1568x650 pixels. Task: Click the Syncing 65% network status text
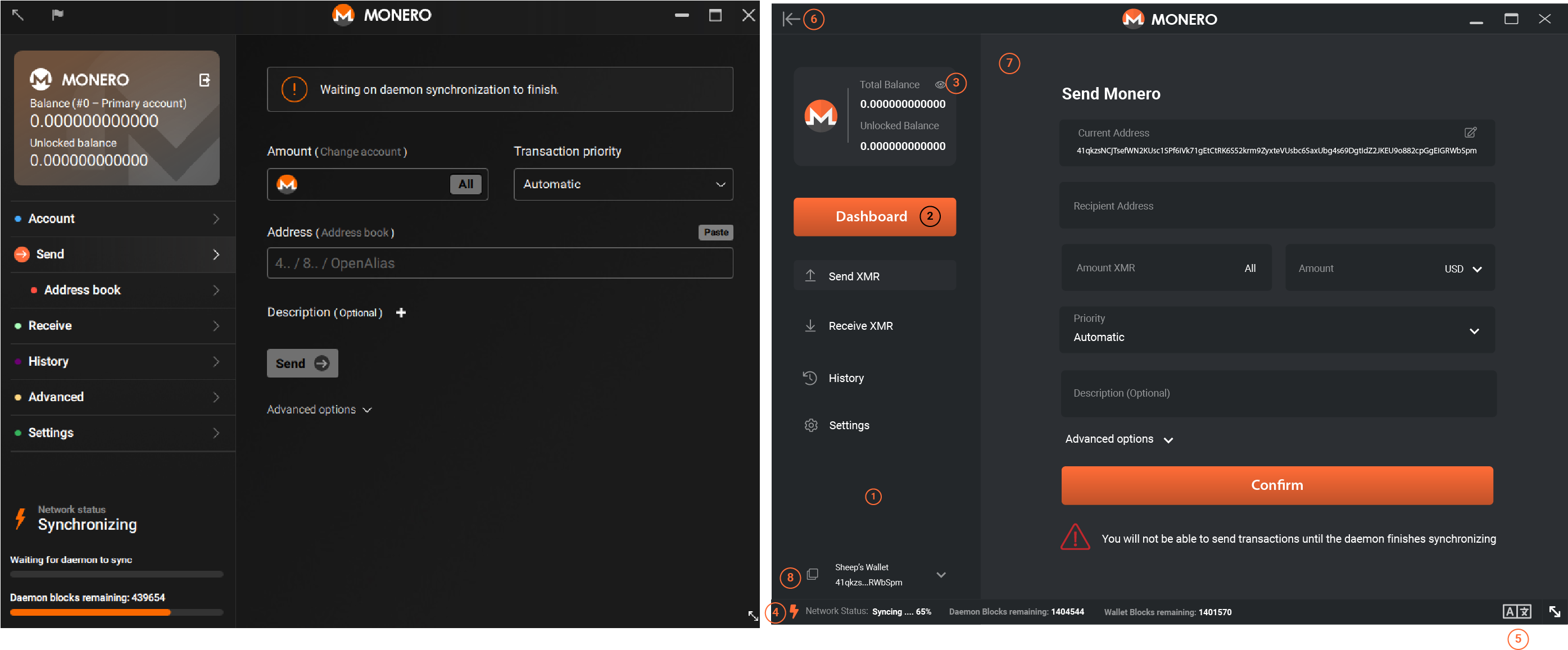coord(901,612)
